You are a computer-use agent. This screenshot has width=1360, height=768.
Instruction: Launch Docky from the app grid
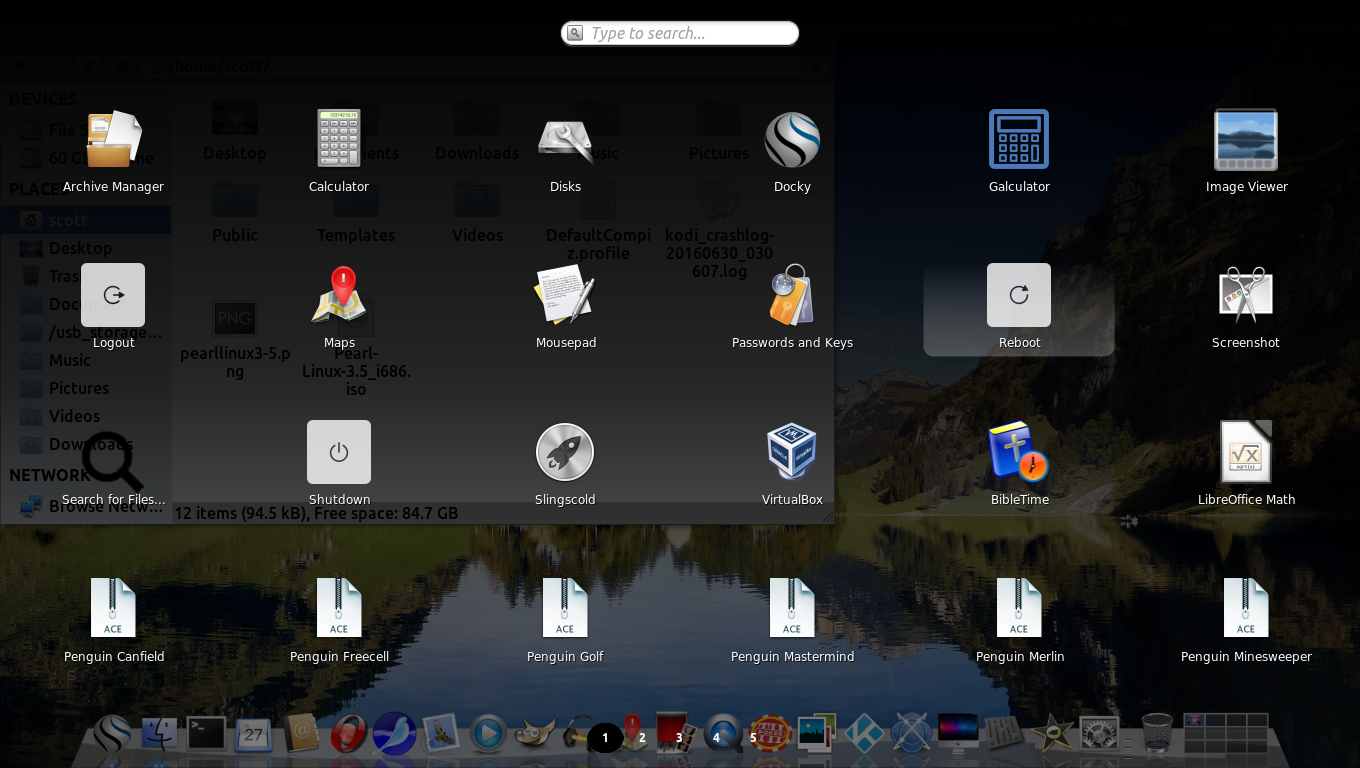click(792, 139)
